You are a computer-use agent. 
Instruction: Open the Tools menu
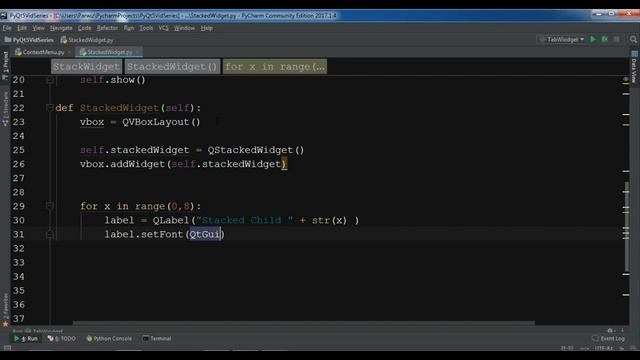[x=146, y=28]
